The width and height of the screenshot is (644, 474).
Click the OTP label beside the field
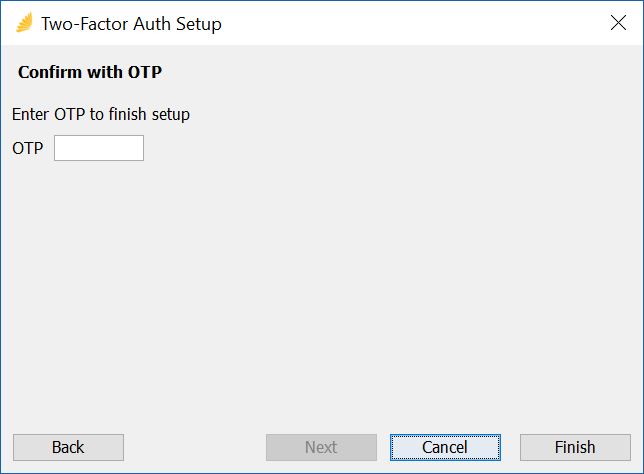pos(28,148)
